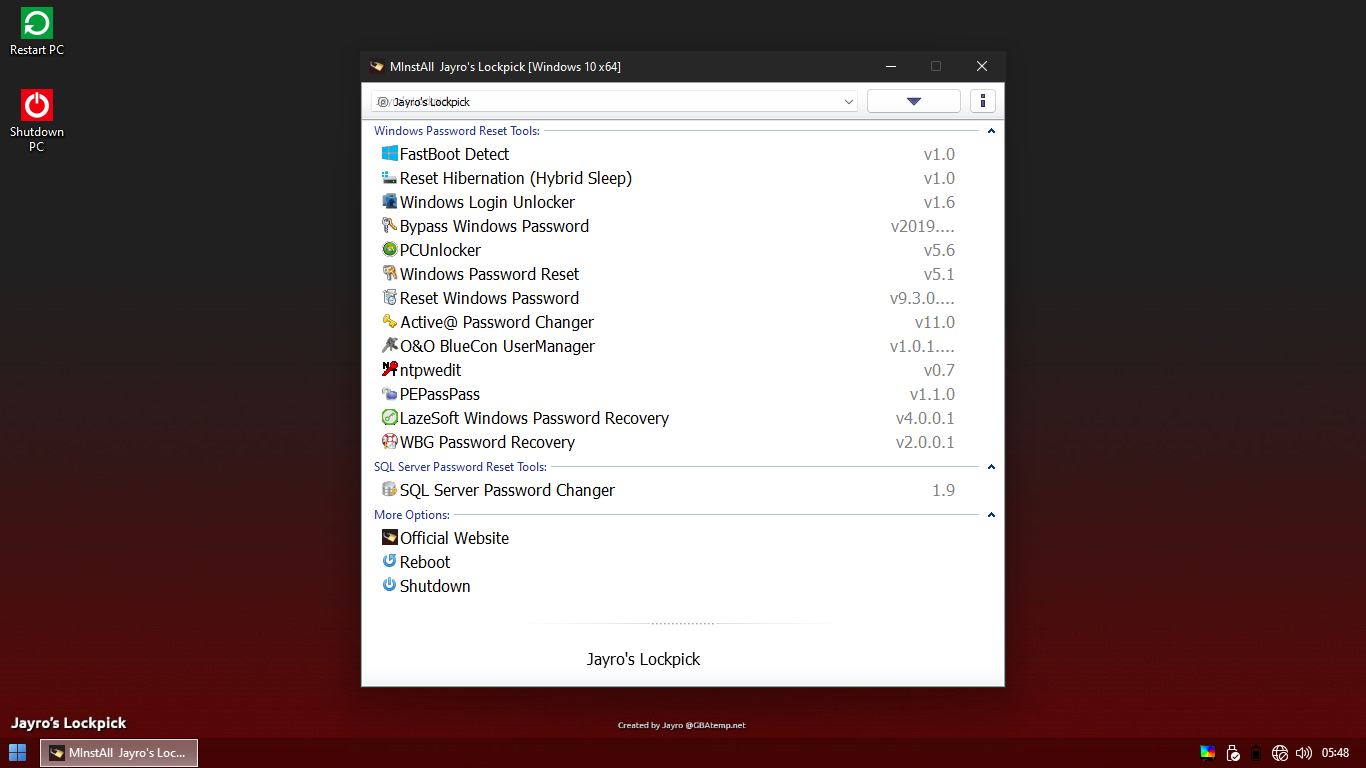
Task: Click the network globe tray icon
Action: click(x=1280, y=753)
